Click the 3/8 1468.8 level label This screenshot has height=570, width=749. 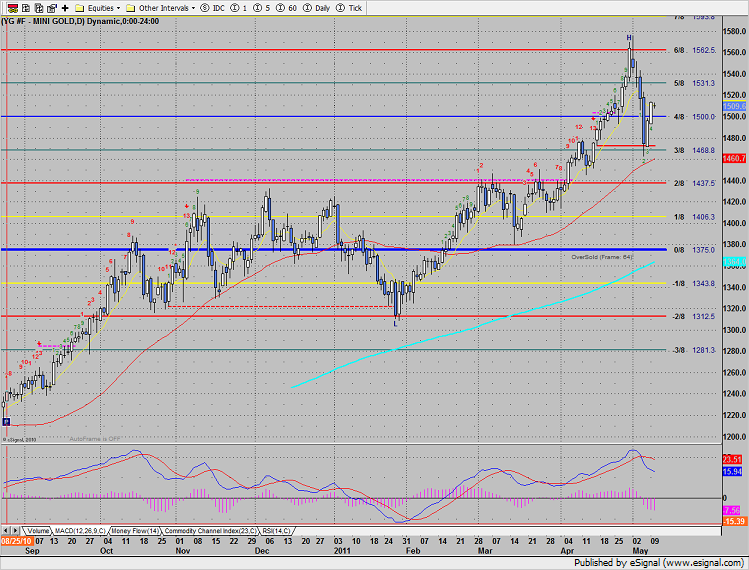pos(695,150)
